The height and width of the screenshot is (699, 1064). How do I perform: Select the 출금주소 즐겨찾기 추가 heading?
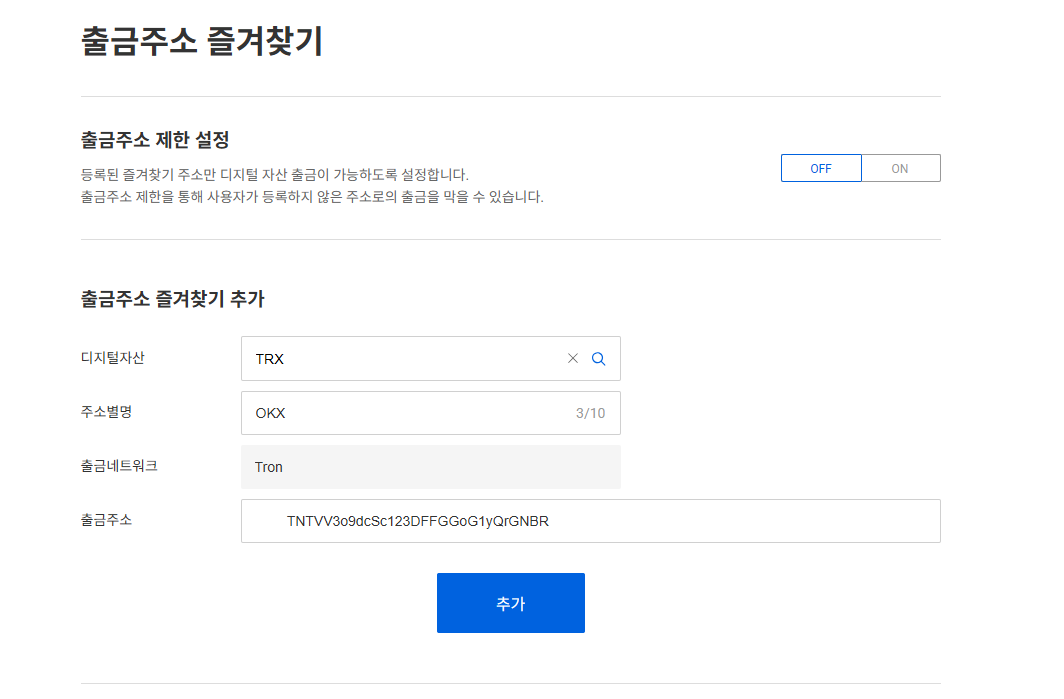point(172,299)
